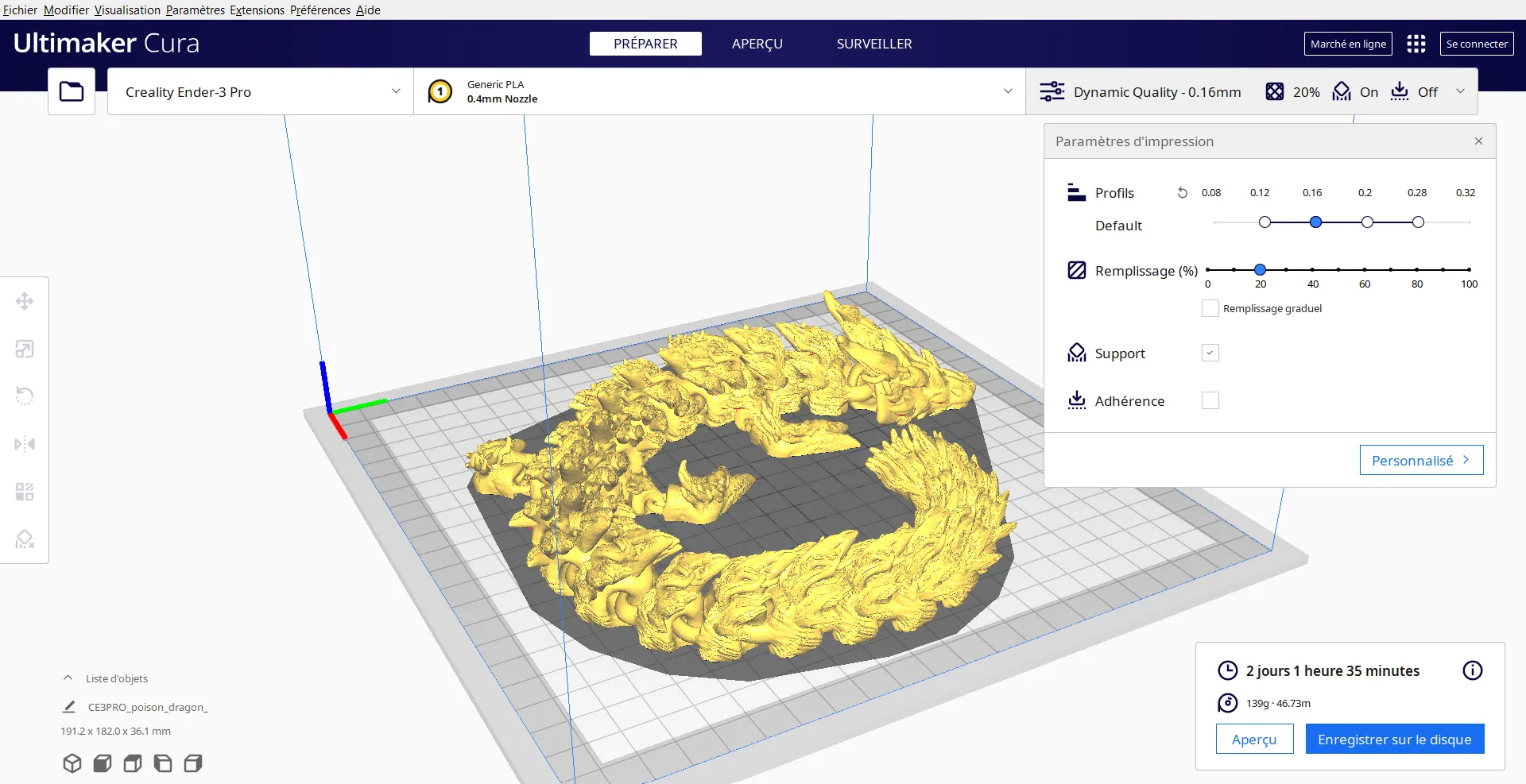Click the Marché en ligne button
This screenshot has width=1526, height=784.
pyautogui.click(x=1348, y=44)
